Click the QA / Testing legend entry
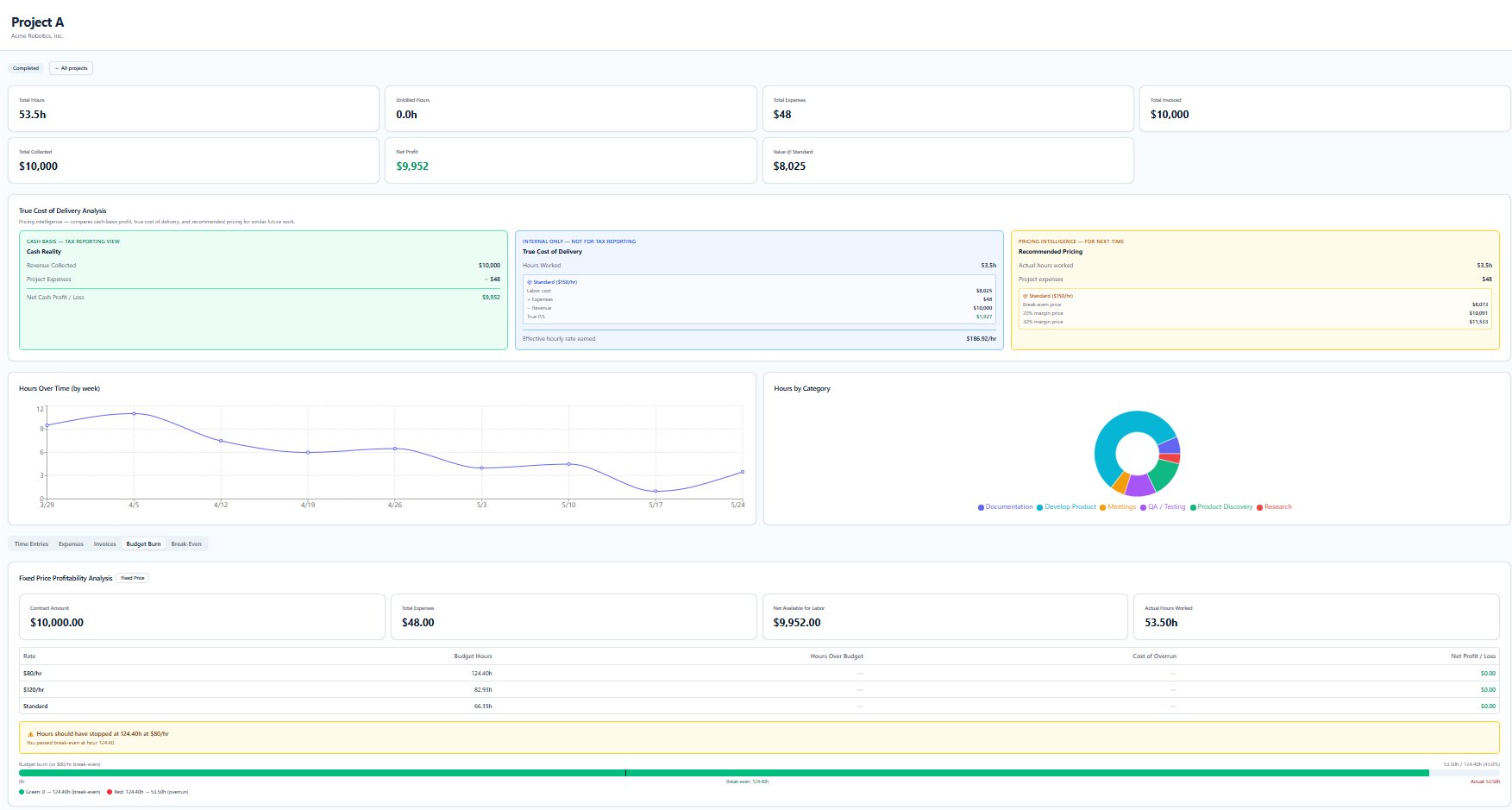The height and width of the screenshot is (810, 1512). click(1163, 507)
